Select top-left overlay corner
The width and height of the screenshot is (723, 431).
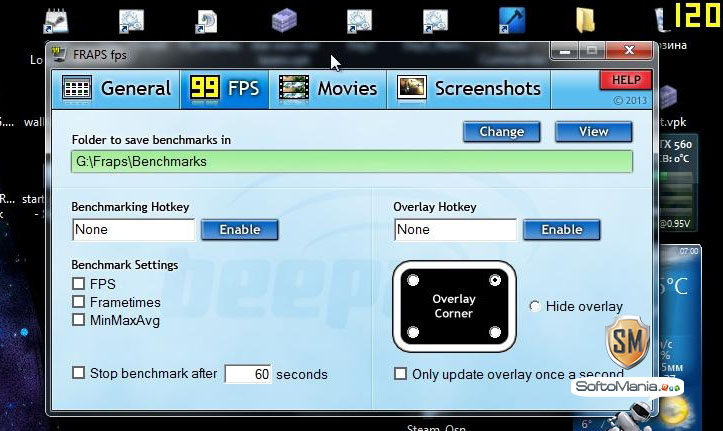click(413, 280)
